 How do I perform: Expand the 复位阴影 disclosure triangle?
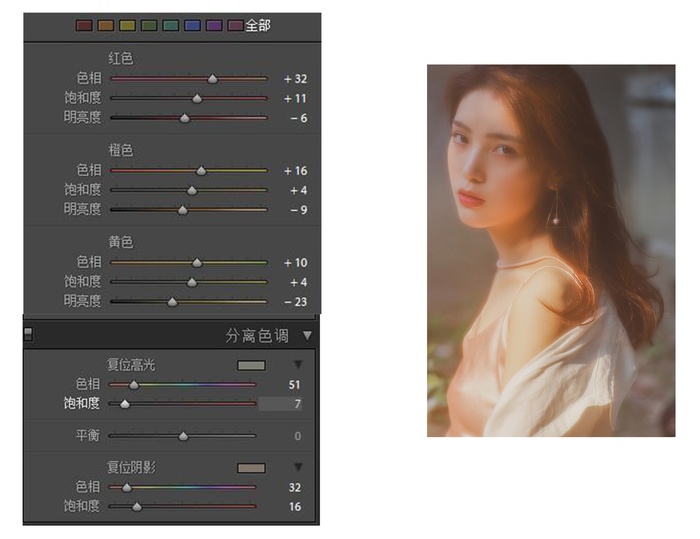click(298, 467)
